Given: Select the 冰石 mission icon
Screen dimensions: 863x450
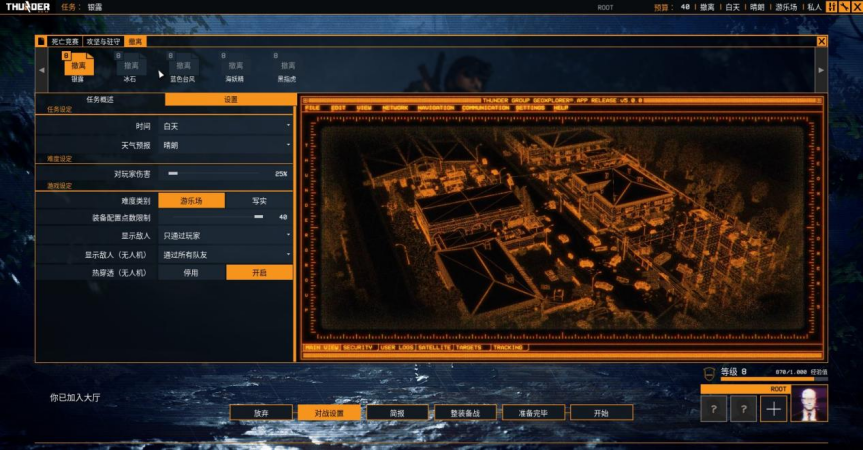Looking at the screenshot, I should coord(130,65).
